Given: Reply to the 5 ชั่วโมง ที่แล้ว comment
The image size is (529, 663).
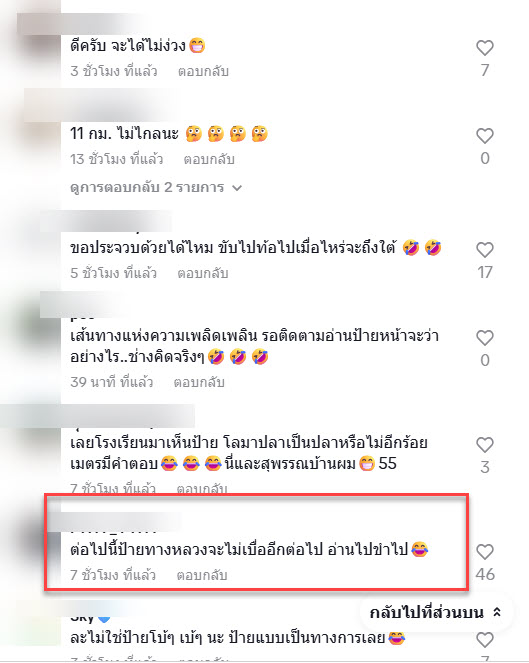Looking at the screenshot, I should 203,273.
